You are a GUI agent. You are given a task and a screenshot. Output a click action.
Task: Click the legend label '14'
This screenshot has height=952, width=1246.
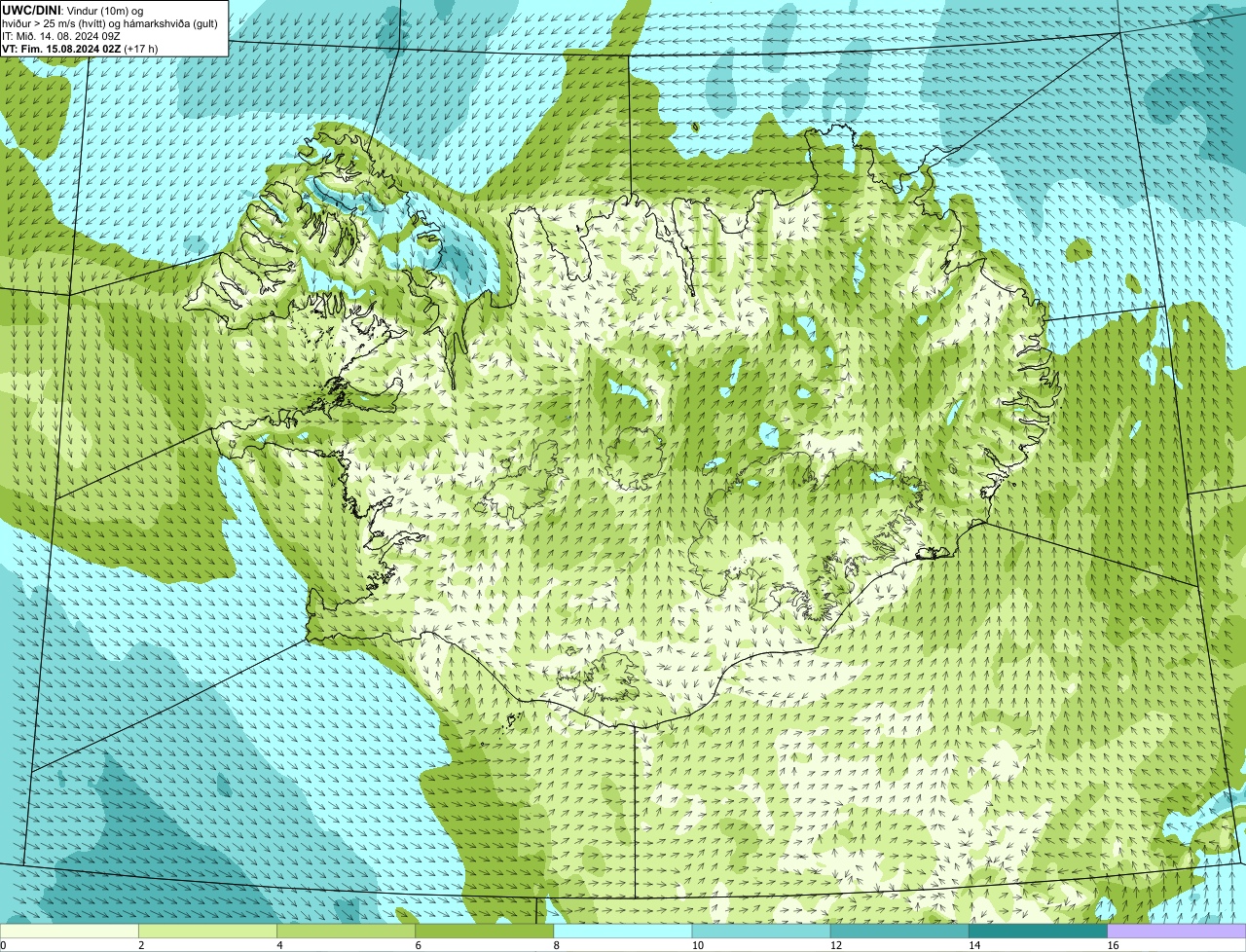[x=974, y=945]
